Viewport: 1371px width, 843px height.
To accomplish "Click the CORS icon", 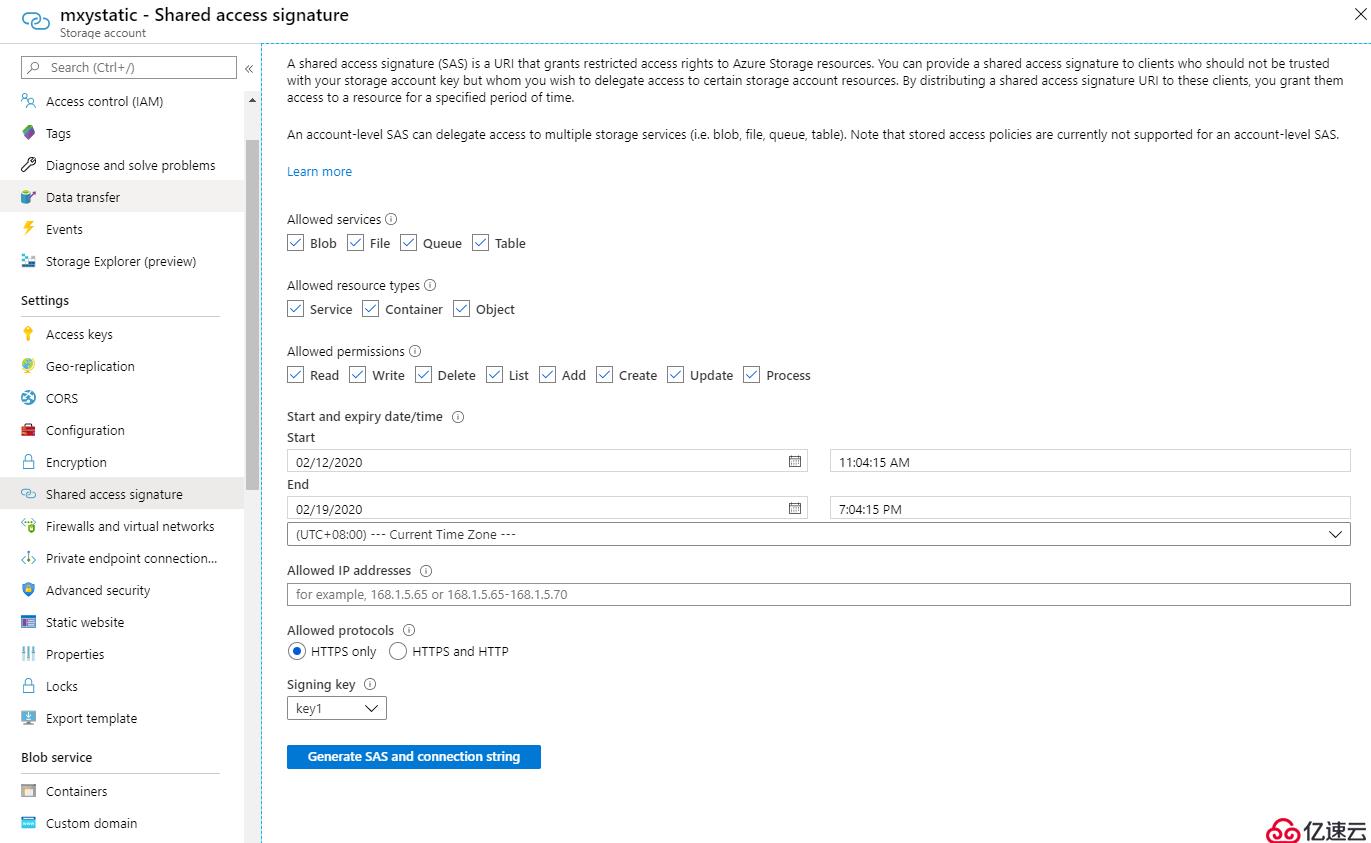I will (29, 398).
